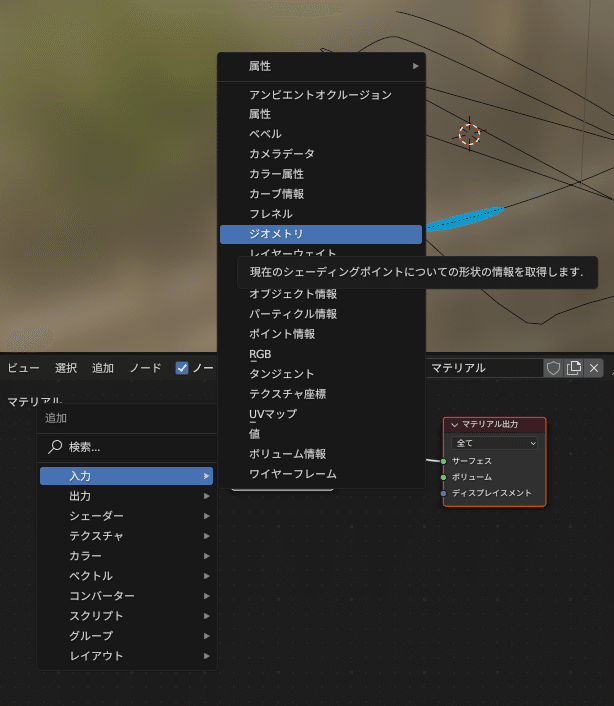Select ベベル from input menu
614x706 pixels.
point(321,134)
